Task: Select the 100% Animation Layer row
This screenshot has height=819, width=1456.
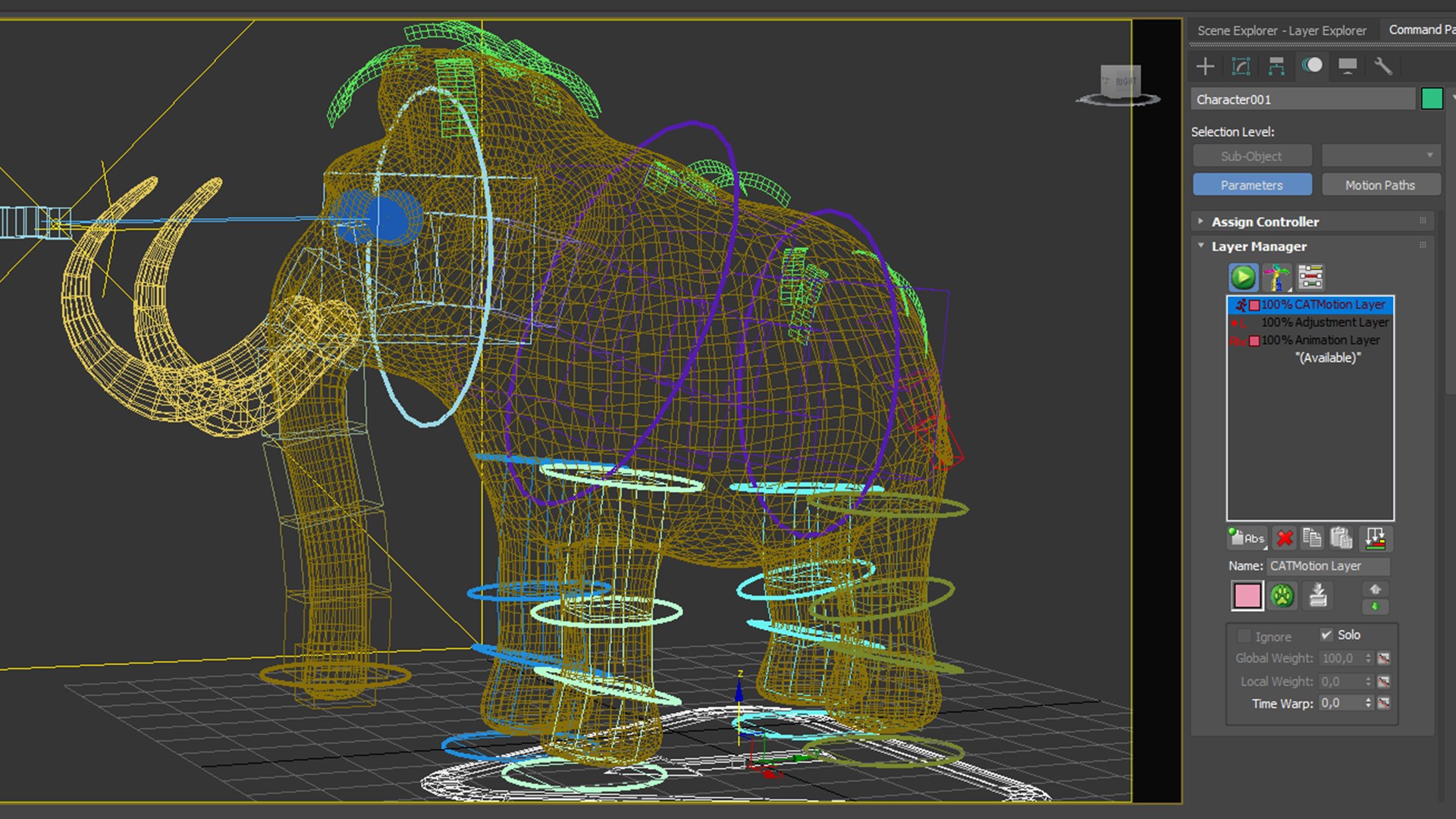Action: pyautogui.click(x=1310, y=340)
